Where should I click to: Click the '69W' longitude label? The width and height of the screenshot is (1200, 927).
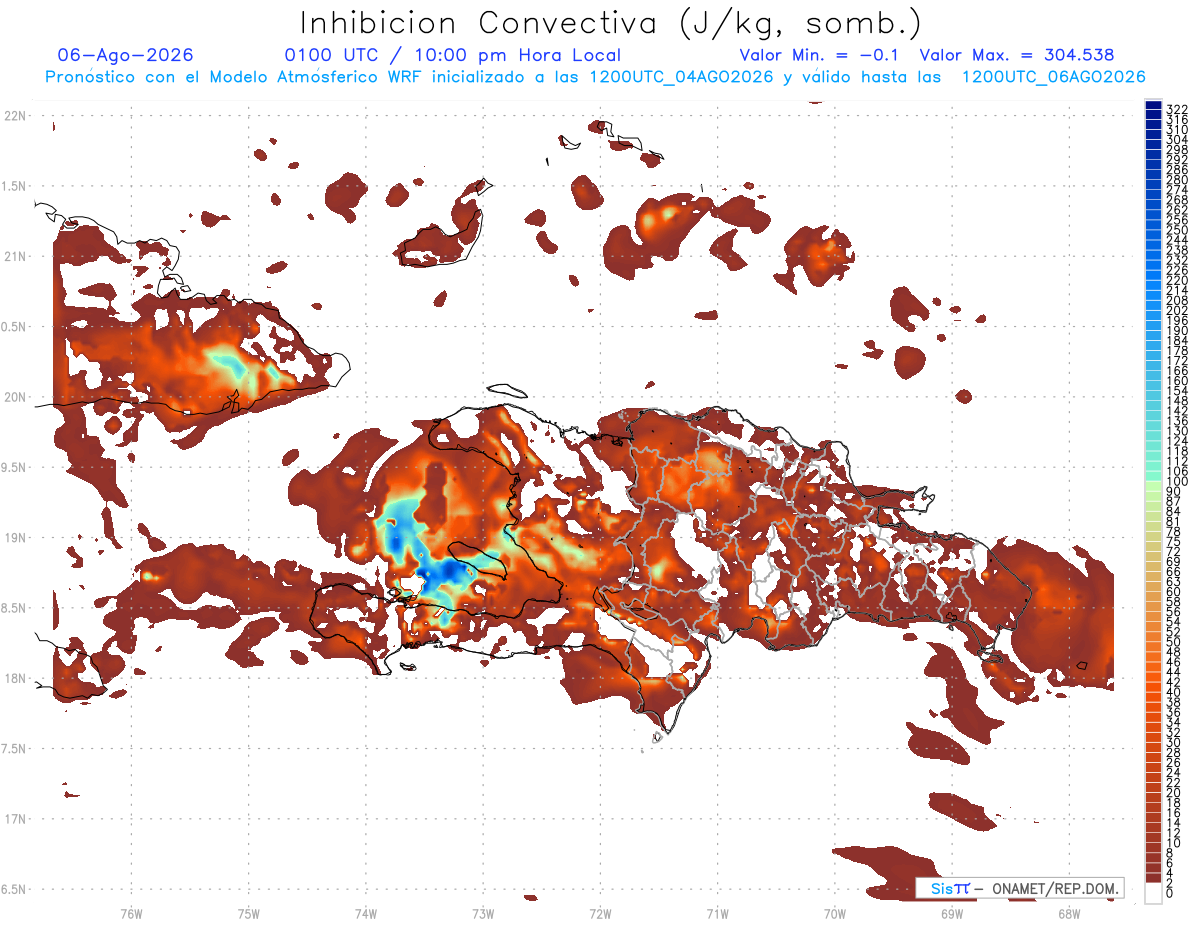pos(952,914)
